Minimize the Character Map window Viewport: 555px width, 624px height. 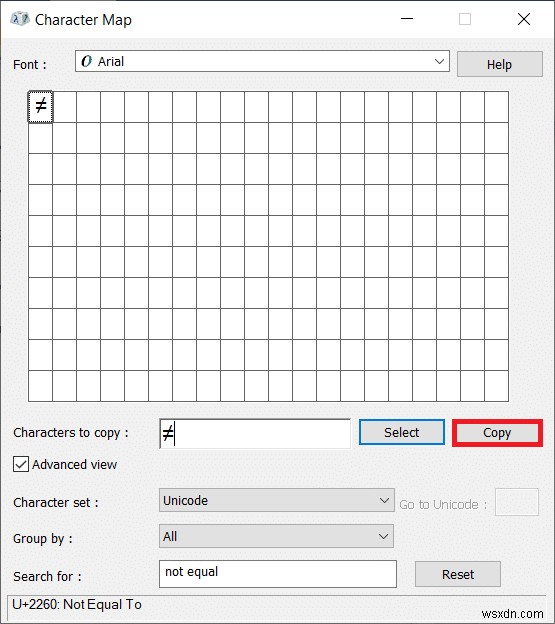pos(407,19)
